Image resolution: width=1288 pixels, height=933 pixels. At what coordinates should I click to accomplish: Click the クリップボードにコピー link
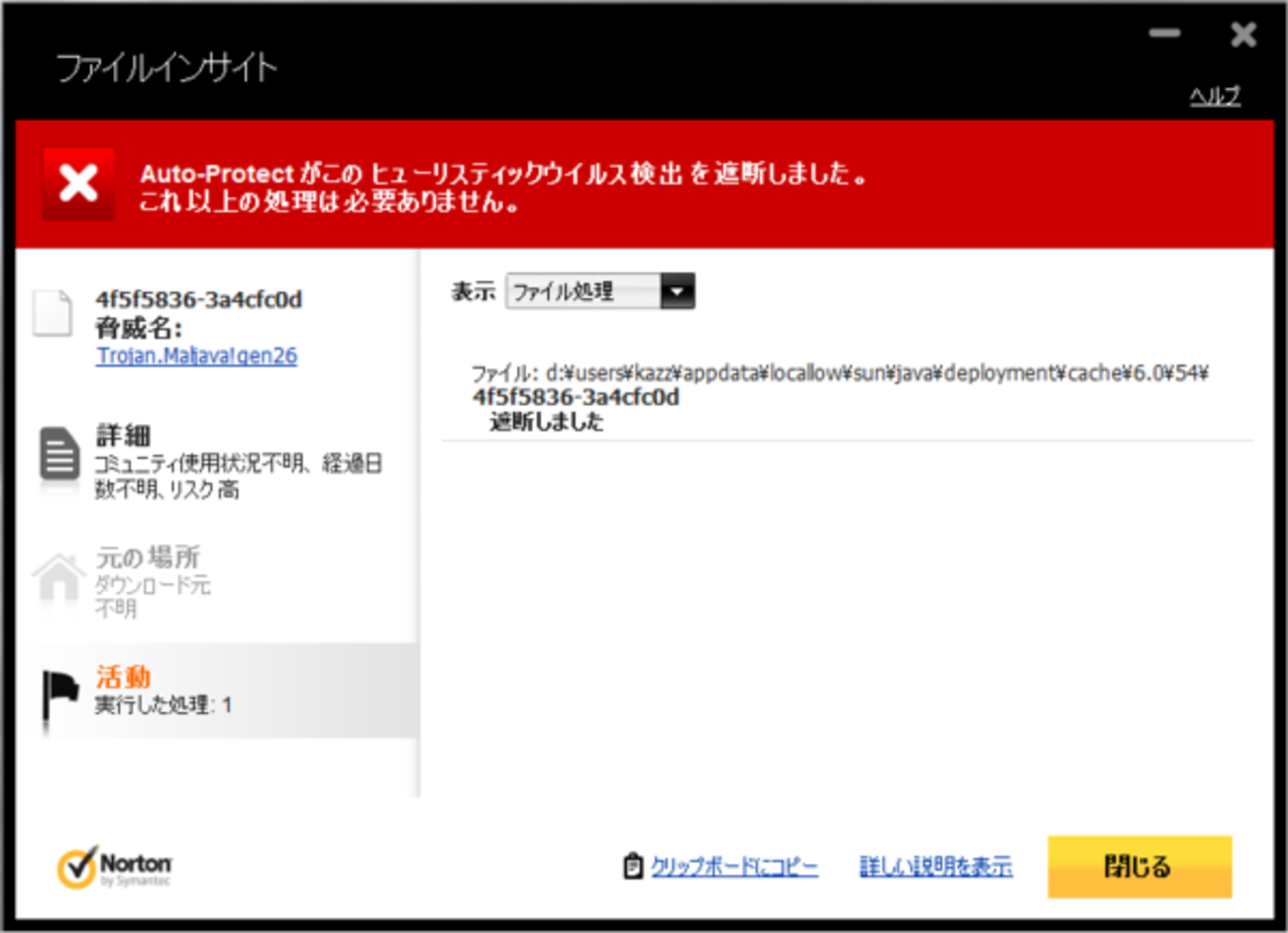click(734, 867)
